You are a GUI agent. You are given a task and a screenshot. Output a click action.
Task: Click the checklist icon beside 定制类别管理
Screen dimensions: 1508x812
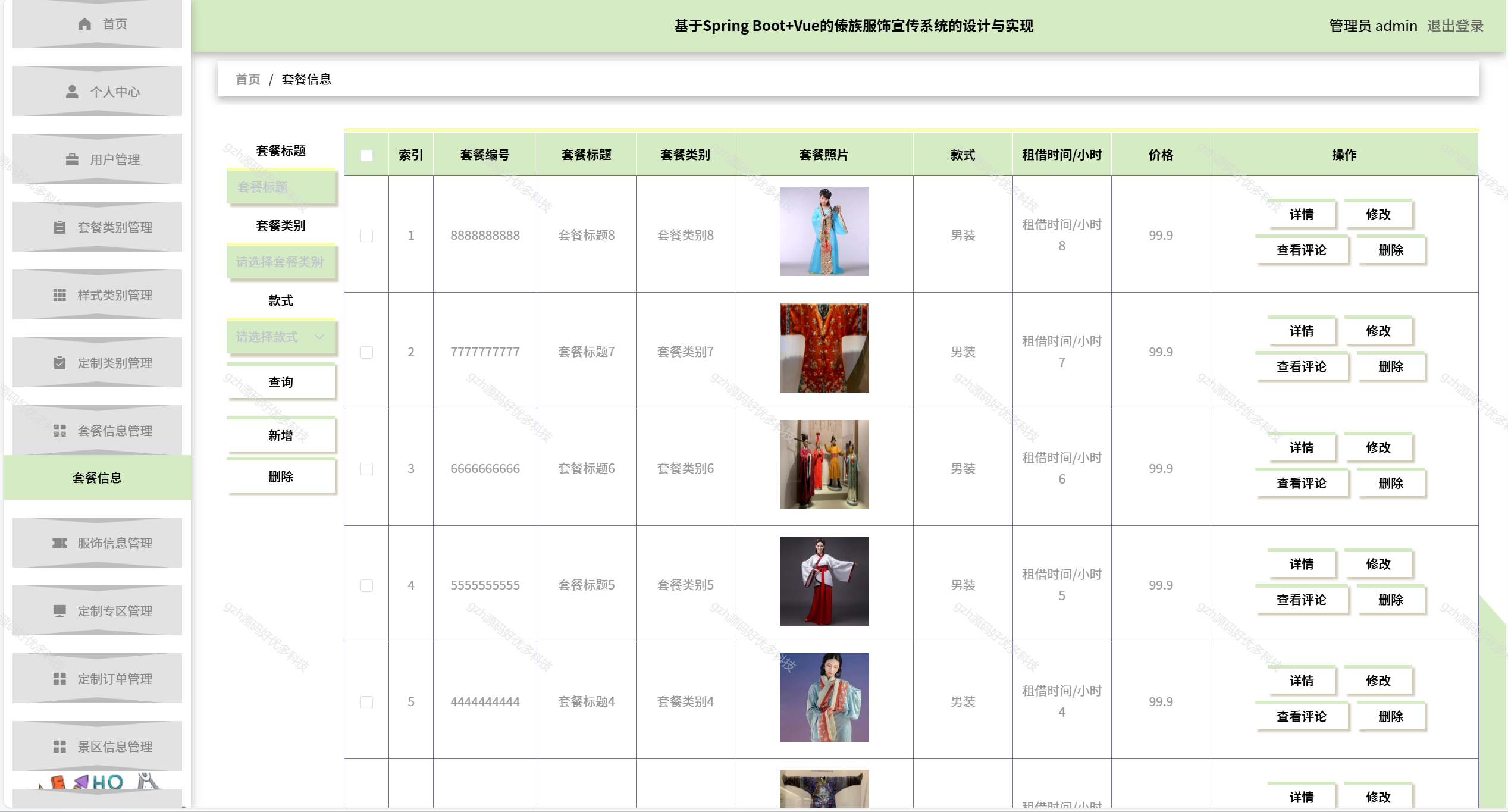coord(59,363)
